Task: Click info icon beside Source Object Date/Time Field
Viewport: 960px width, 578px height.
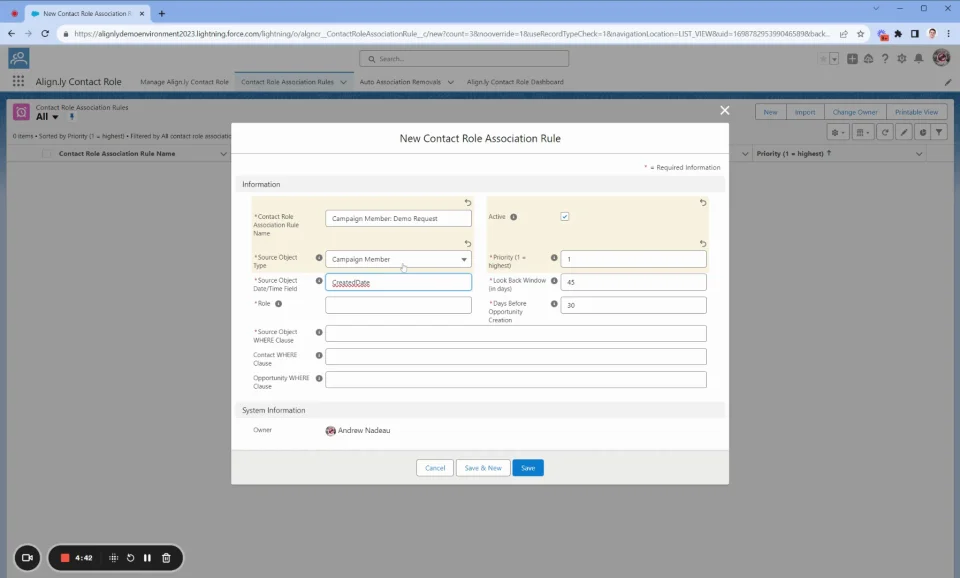Action: 319,281
